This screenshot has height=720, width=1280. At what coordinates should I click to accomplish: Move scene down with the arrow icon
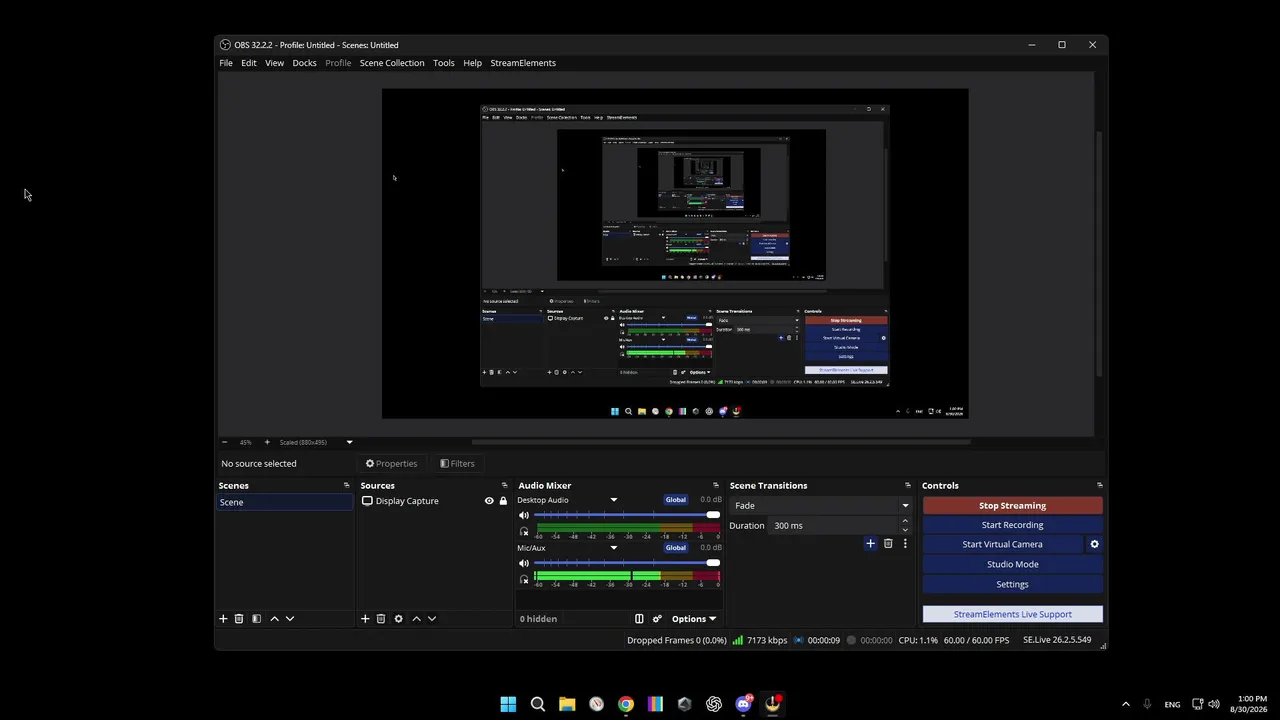point(290,619)
